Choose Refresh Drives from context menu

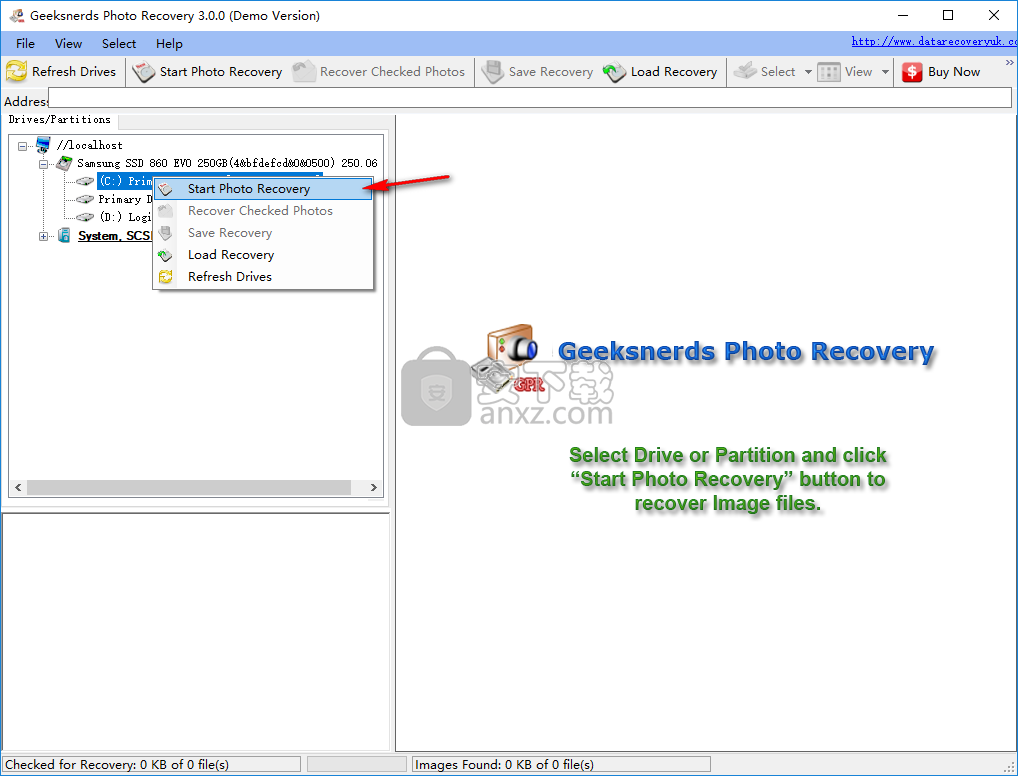coord(263,277)
